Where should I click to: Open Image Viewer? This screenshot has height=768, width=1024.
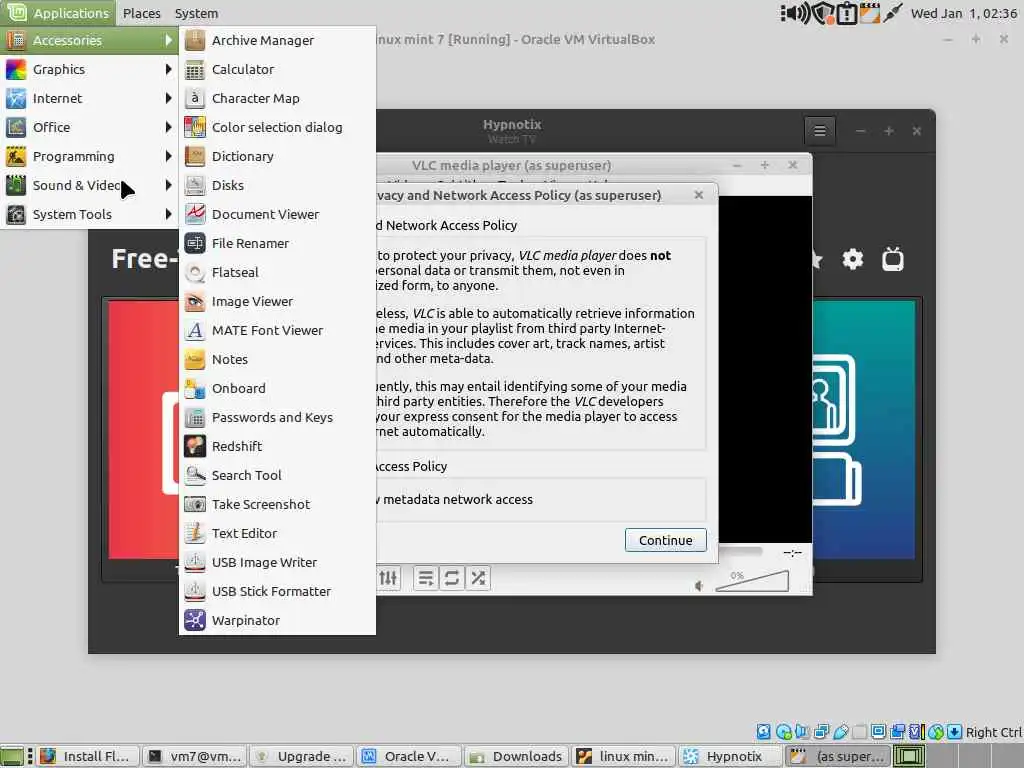277,302
